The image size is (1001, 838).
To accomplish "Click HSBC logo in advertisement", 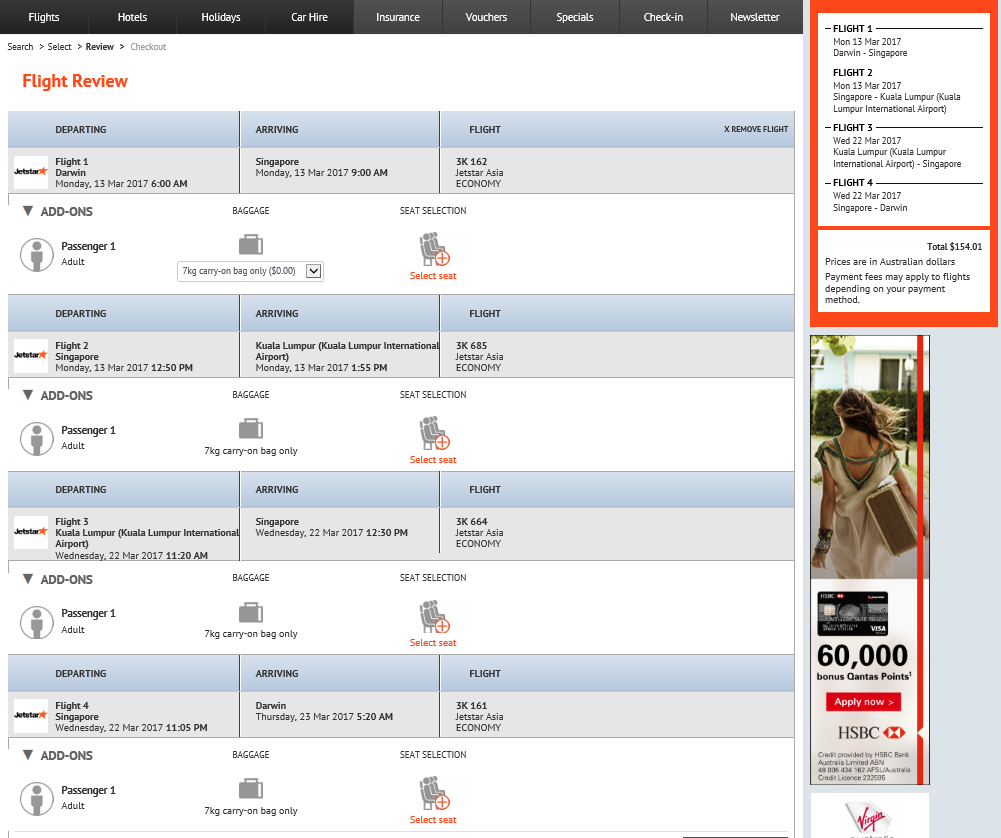I will [x=871, y=732].
